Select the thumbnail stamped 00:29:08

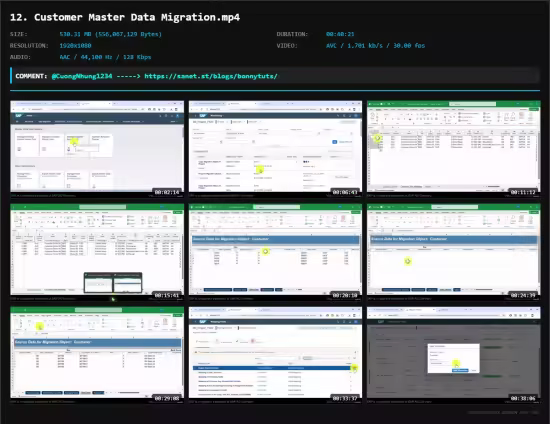(97, 355)
